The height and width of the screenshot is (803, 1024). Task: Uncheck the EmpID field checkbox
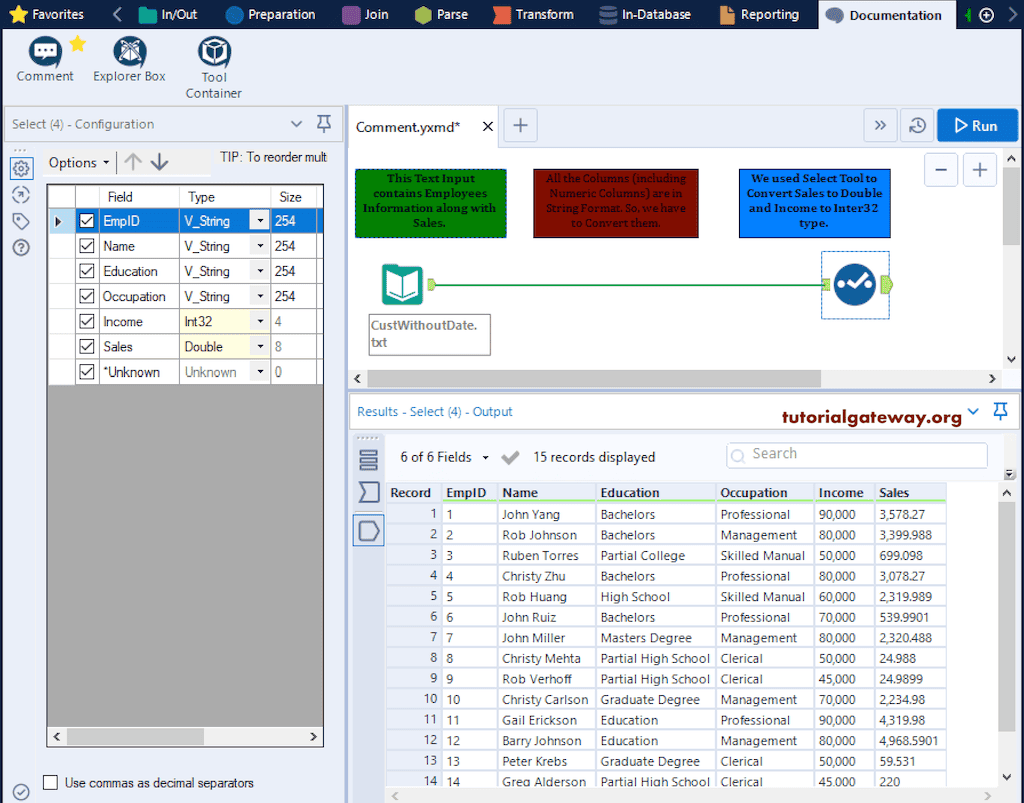(x=87, y=220)
